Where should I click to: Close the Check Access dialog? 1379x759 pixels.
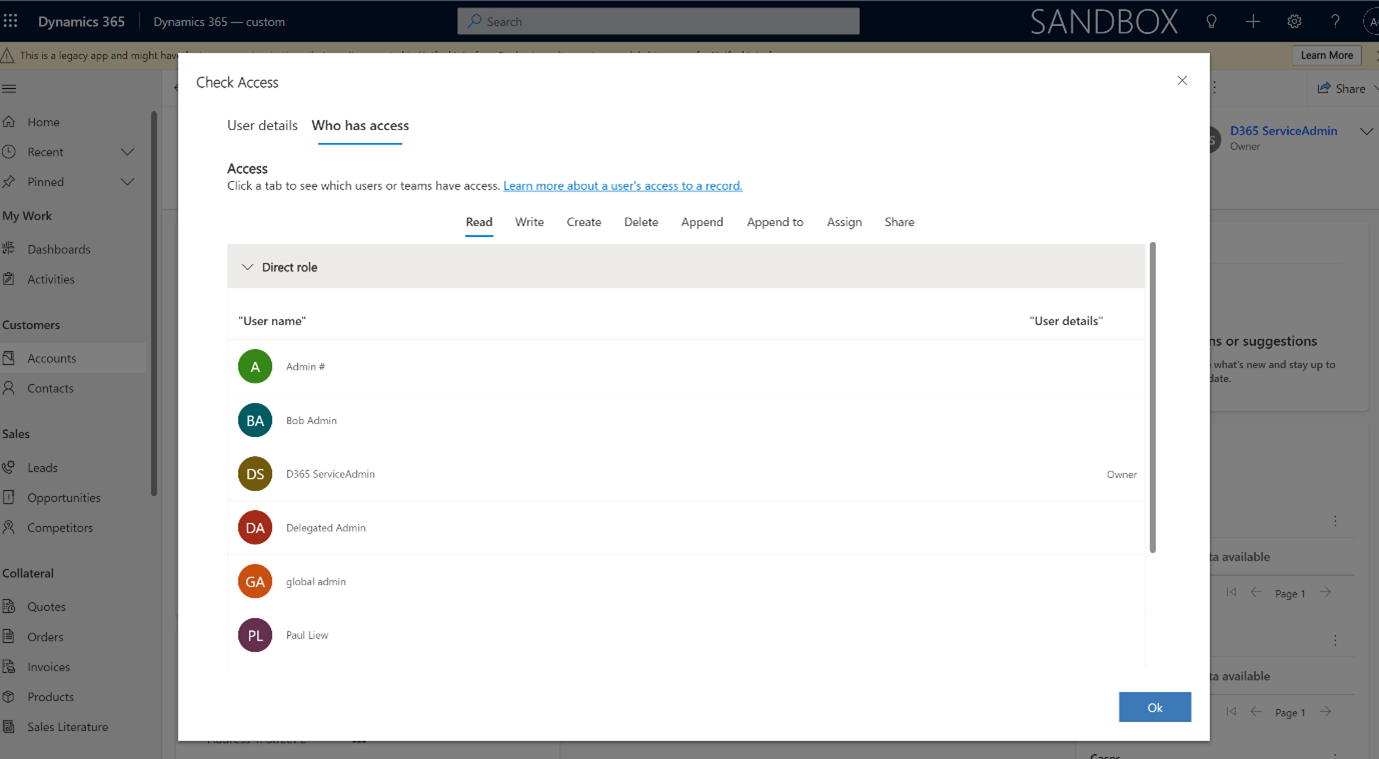click(x=1182, y=81)
